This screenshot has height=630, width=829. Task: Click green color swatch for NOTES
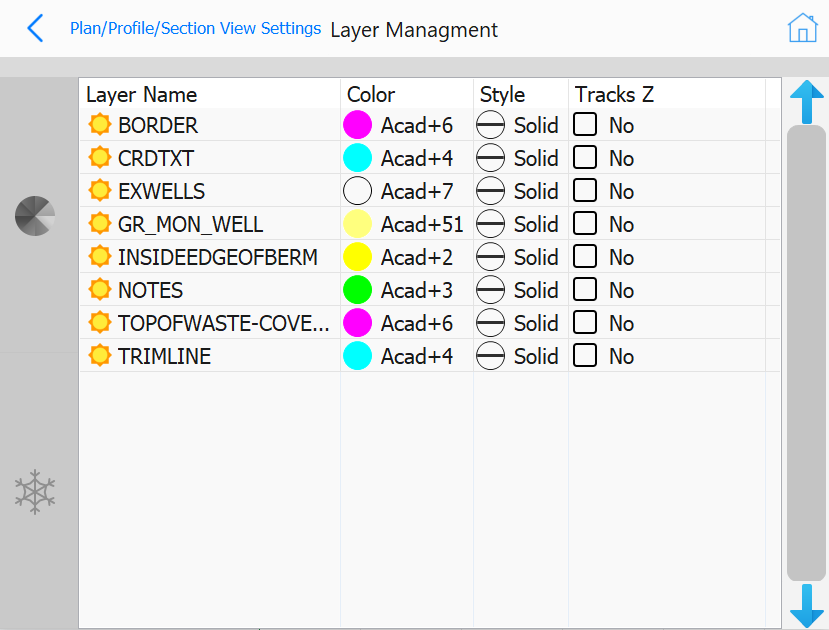point(357,290)
